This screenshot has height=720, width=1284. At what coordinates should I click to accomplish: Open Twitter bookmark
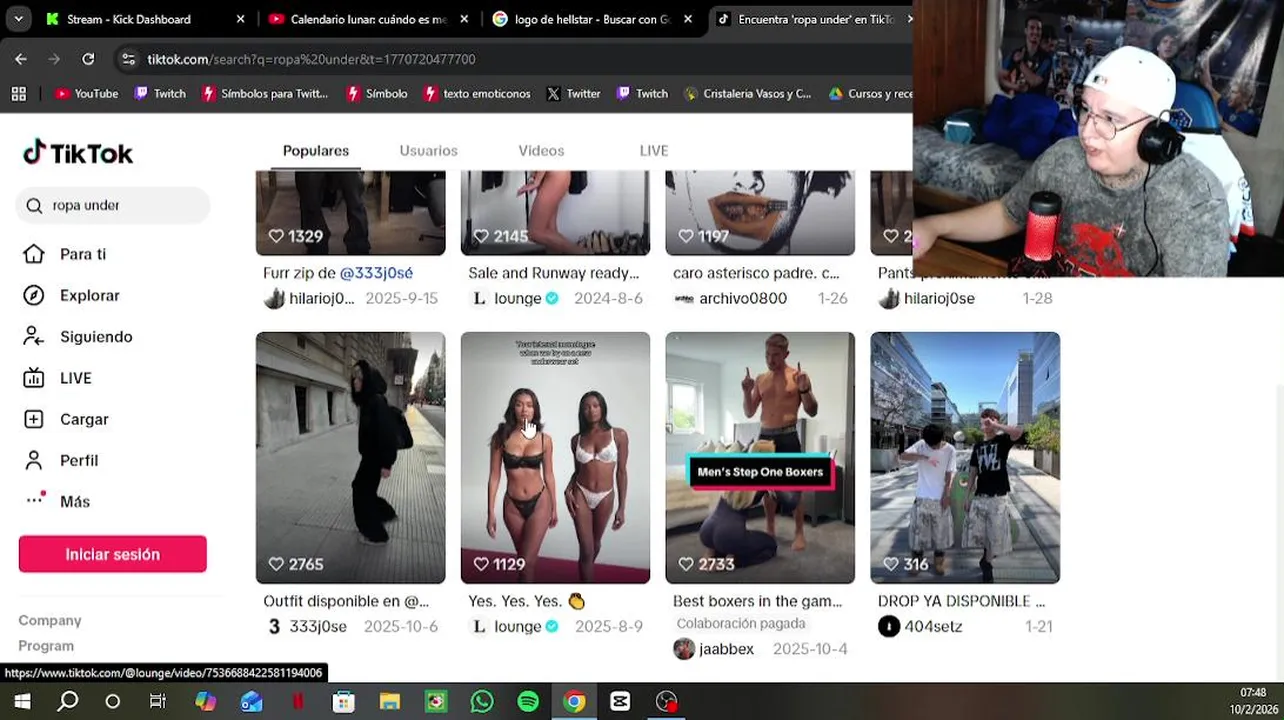pyautogui.click(x=574, y=93)
